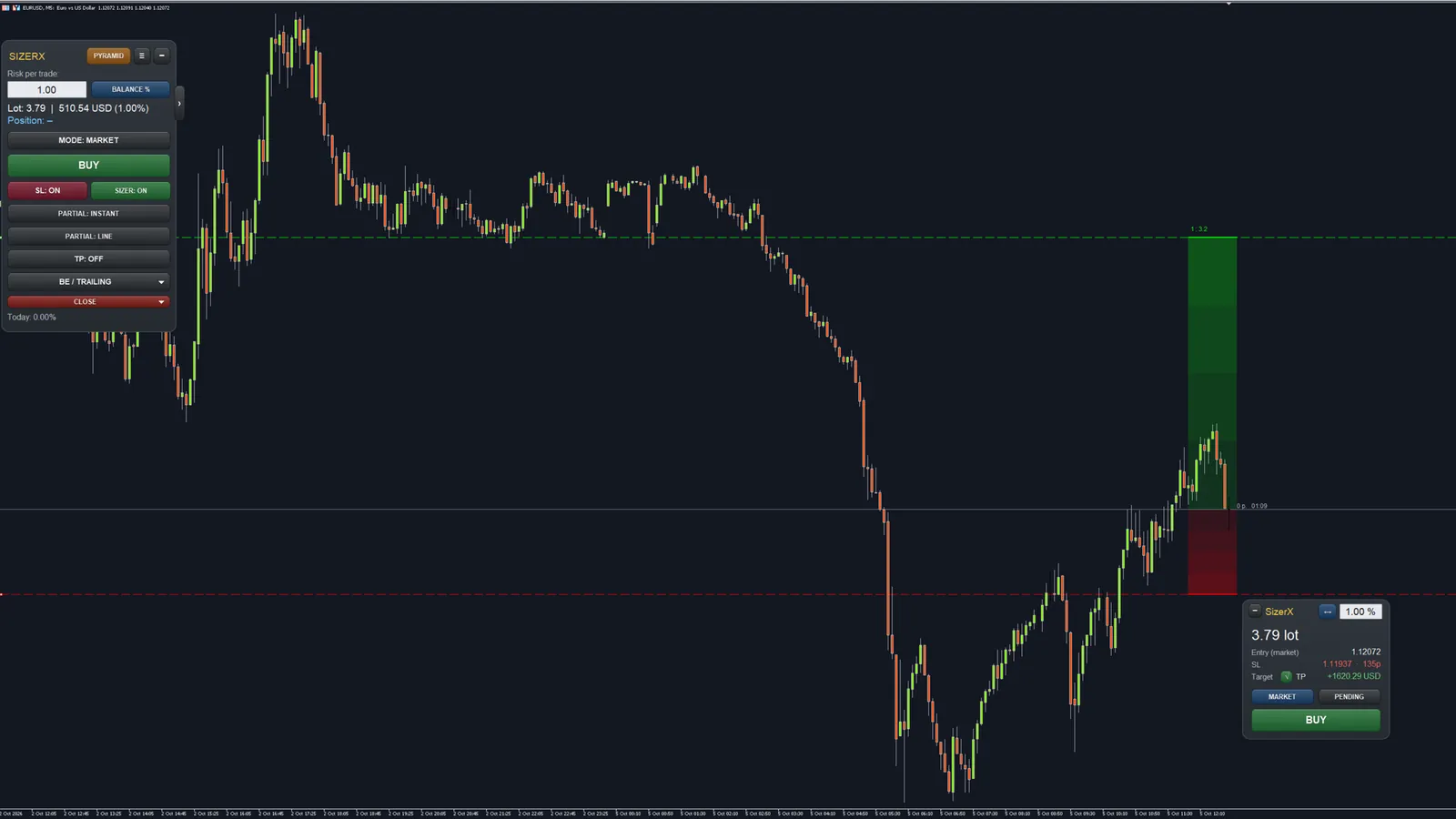Click the PARTIAL: INSTANT button

pyautogui.click(x=88, y=213)
